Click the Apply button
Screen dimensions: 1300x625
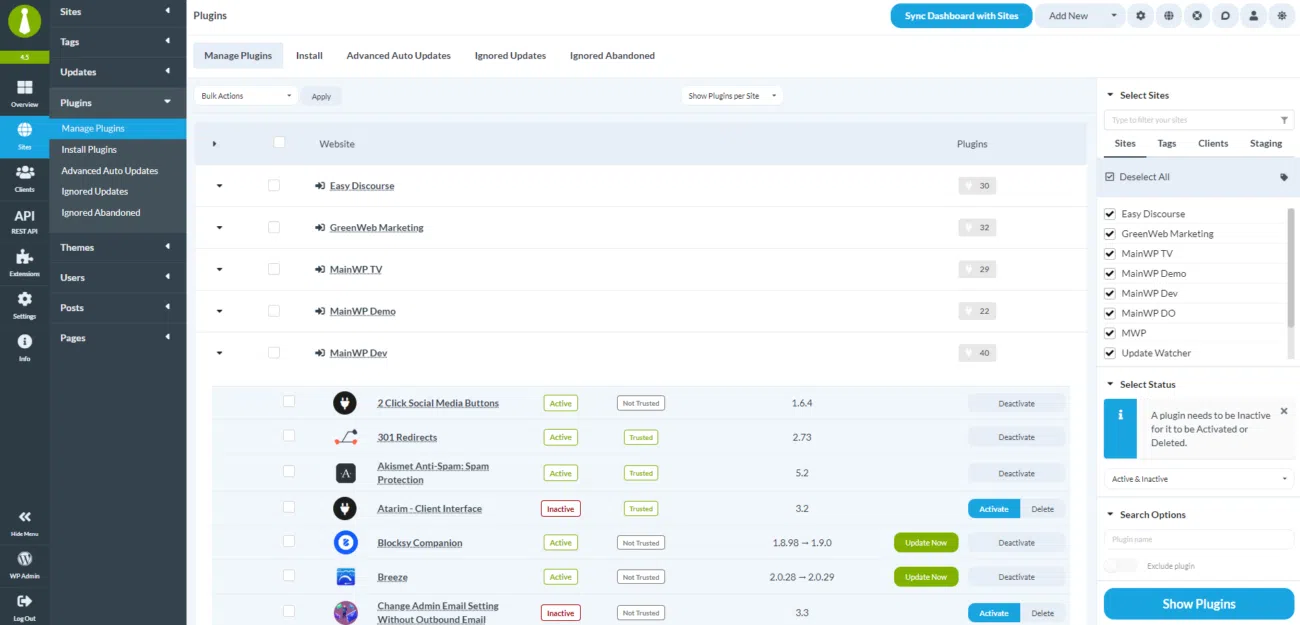coord(321,97)
